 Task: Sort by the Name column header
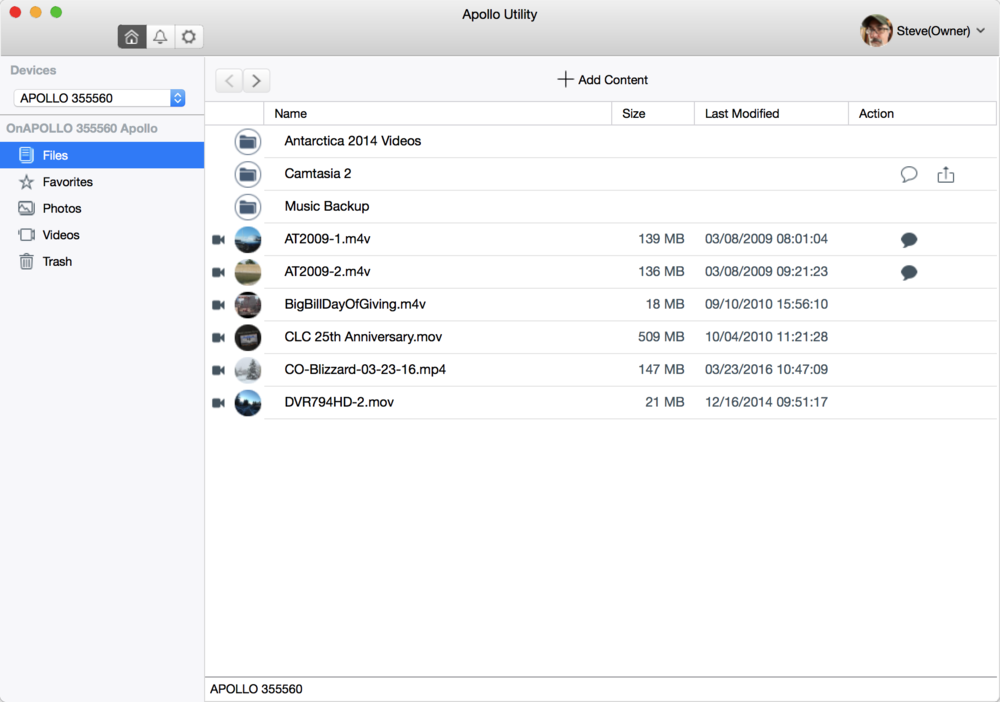click(438, 113)
